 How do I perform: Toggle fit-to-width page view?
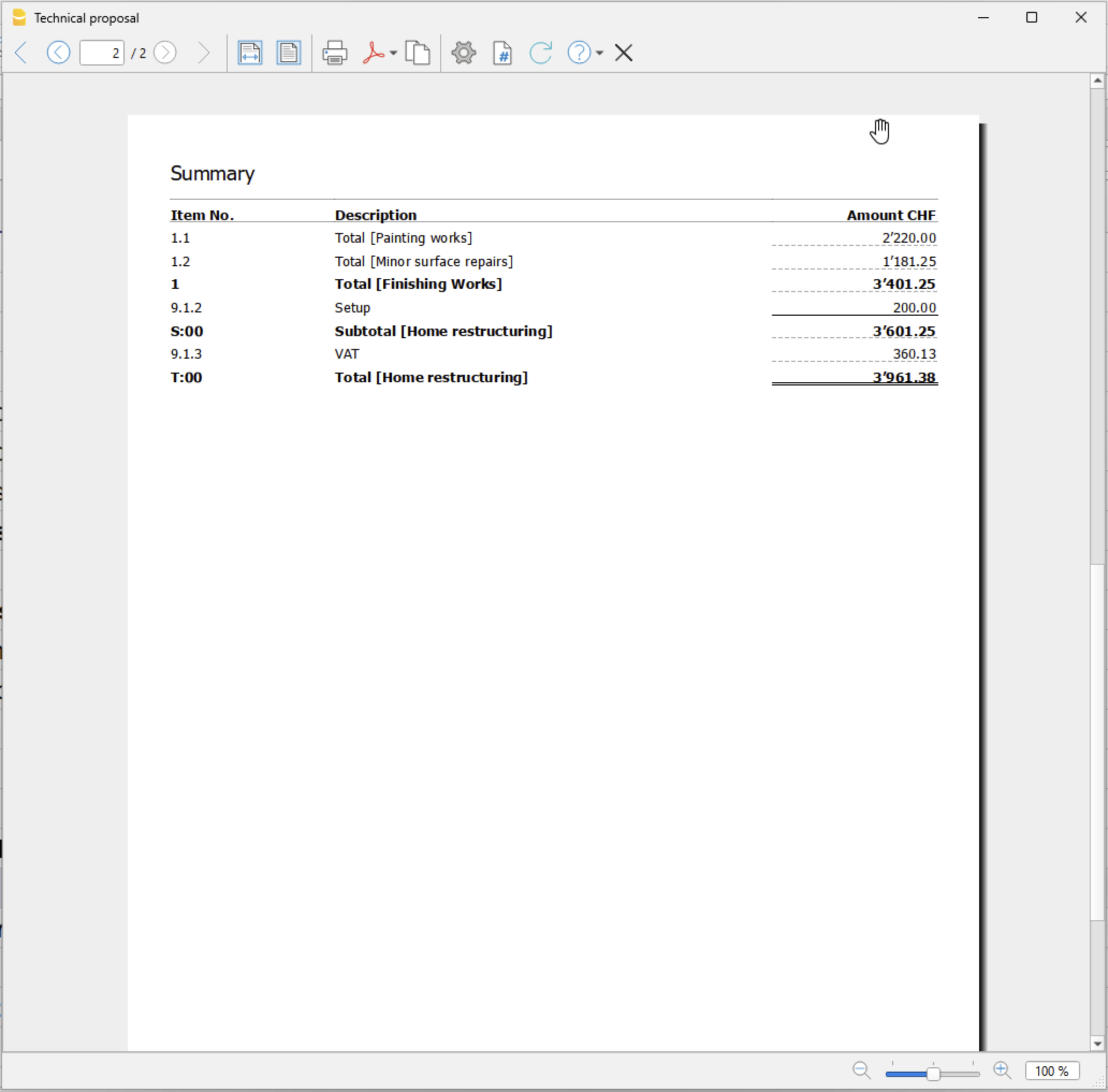tap(250, 53)
